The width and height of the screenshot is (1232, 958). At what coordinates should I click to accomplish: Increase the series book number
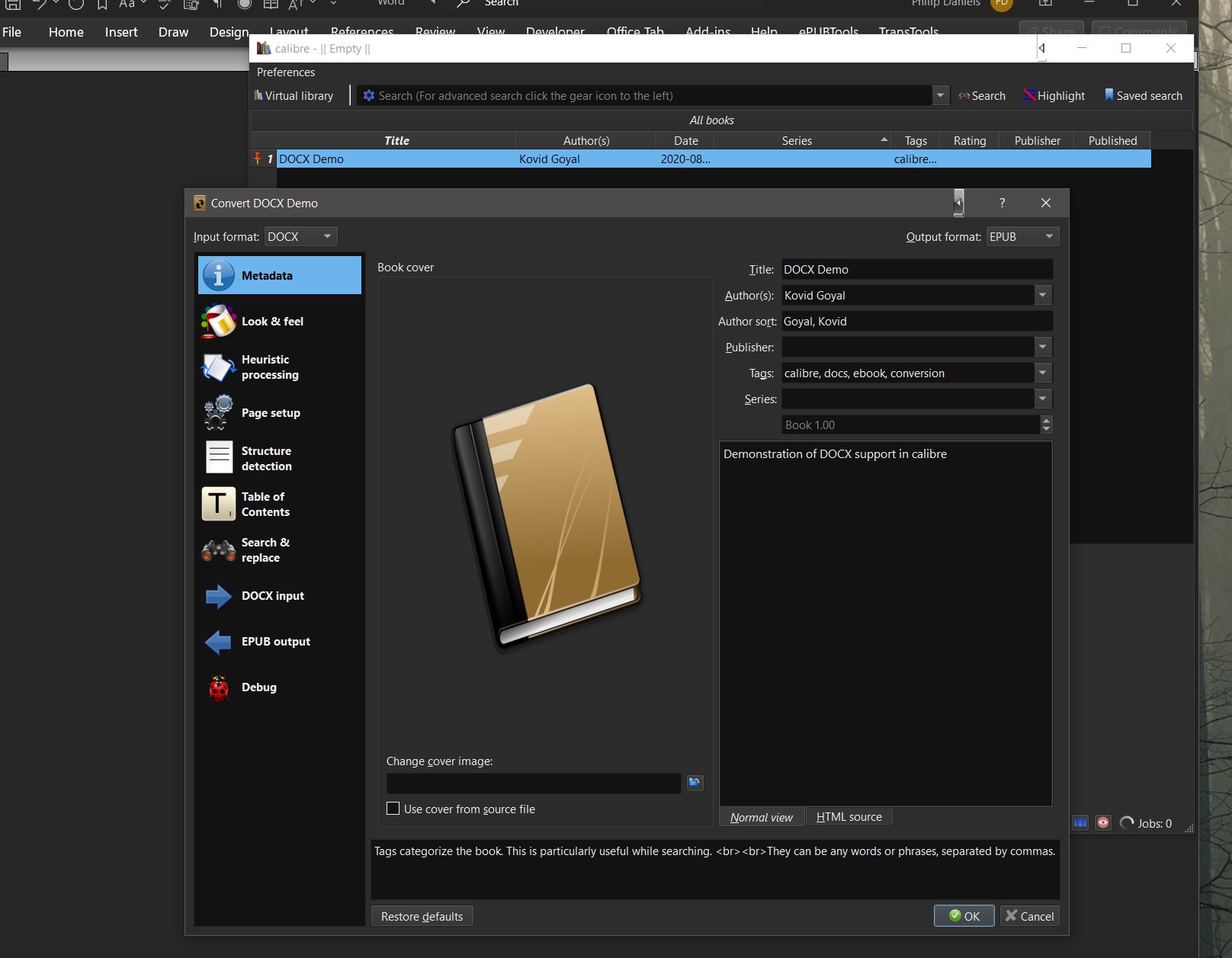(1046, 420)
